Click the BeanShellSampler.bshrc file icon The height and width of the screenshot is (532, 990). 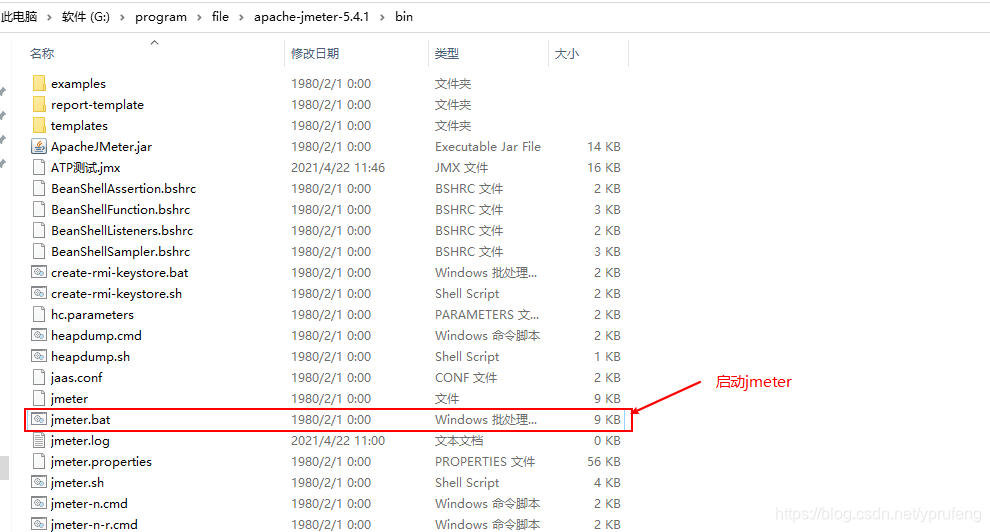click(x=39, y=251)
